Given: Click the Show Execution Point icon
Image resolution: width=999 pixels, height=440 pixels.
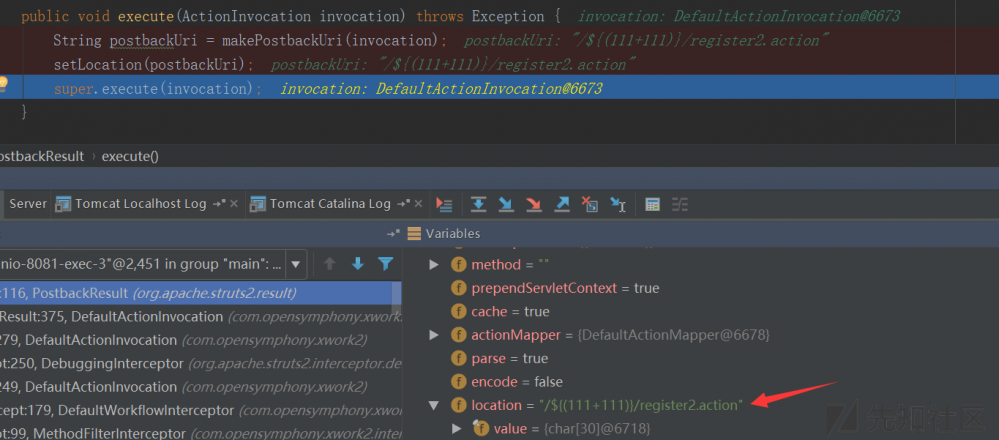Looking at the screenshot, I should point(444,204).
